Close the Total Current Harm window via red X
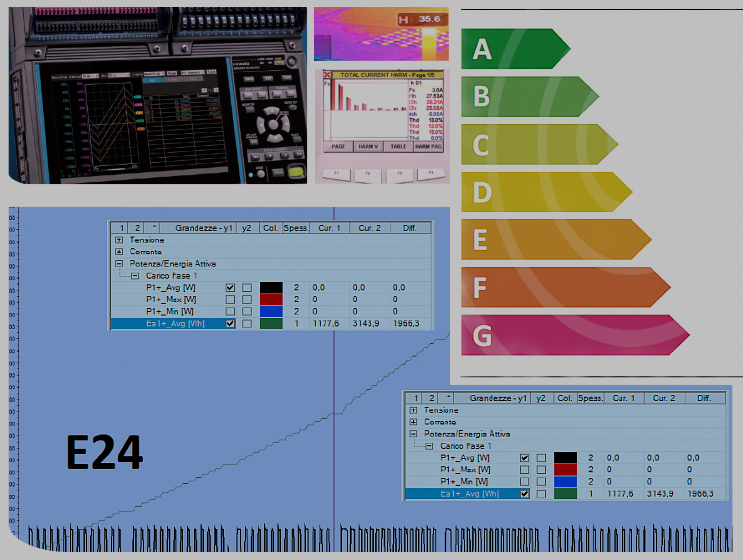 (x=327, y=75)
